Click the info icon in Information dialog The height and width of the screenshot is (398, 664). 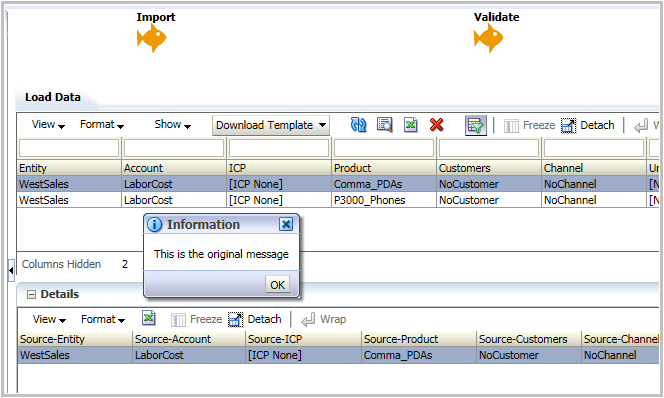(155, 224)
